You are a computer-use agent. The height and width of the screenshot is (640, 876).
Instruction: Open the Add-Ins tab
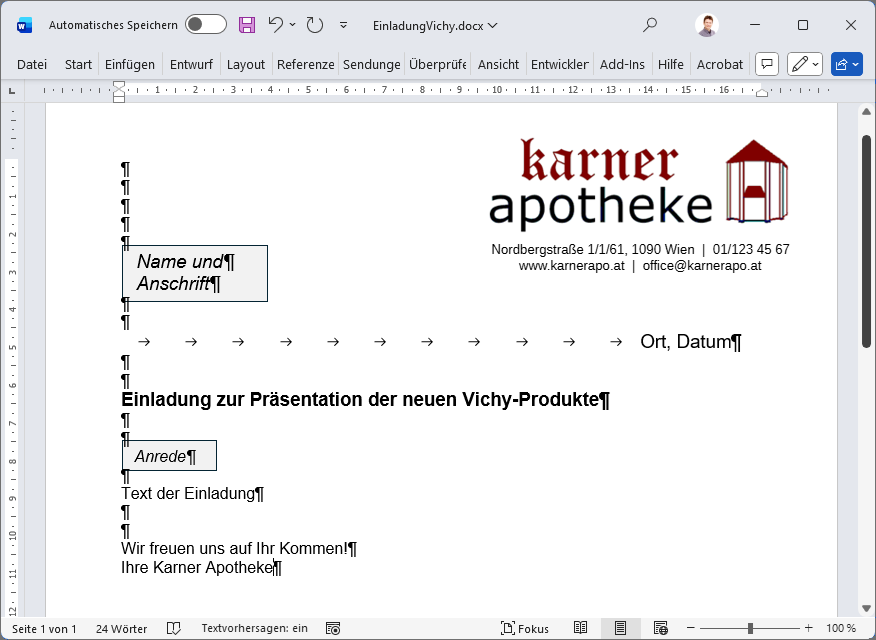(x=622, y=65)
